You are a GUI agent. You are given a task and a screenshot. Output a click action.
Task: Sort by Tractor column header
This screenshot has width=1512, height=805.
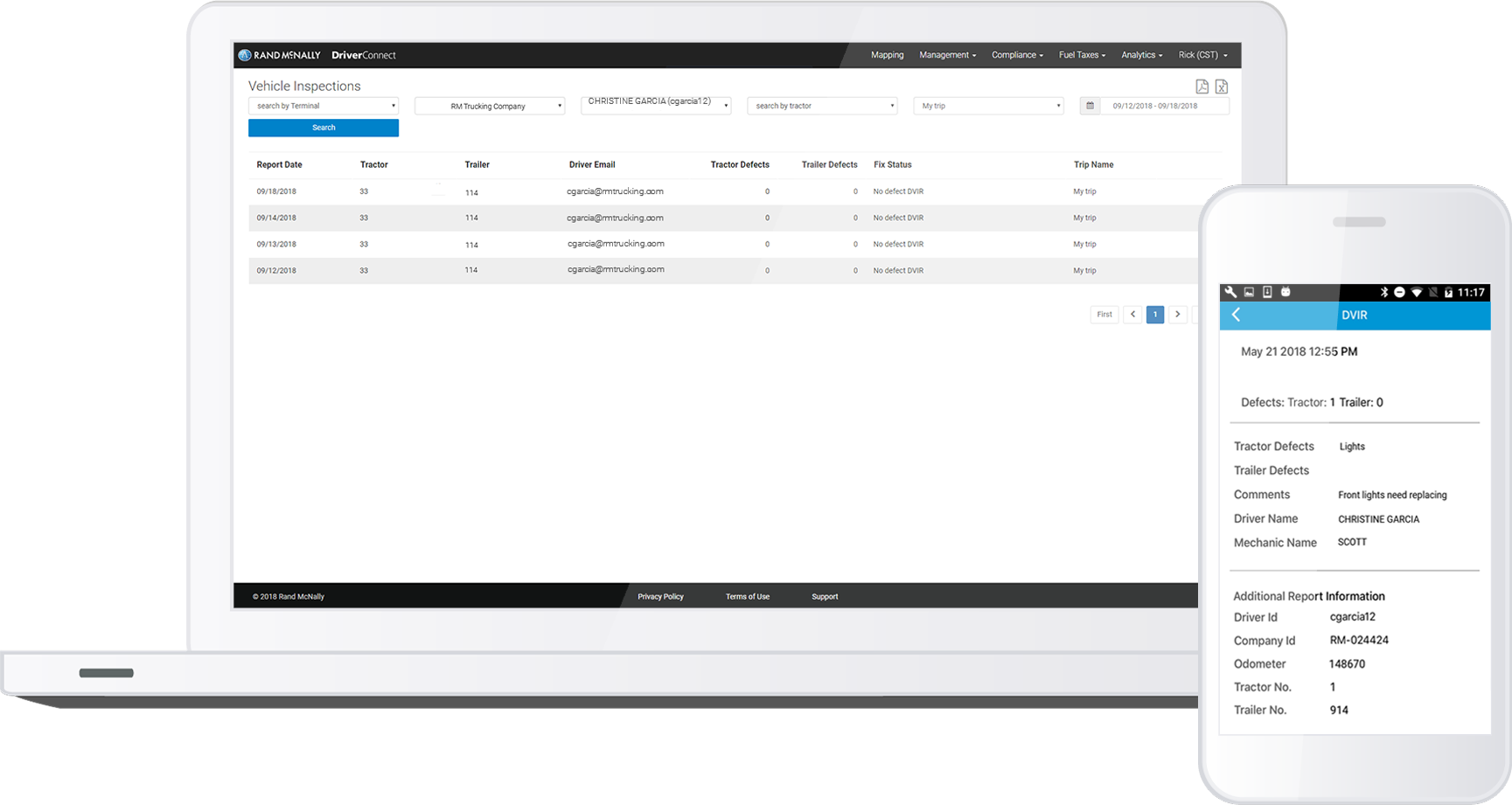[x=373, y=164]
